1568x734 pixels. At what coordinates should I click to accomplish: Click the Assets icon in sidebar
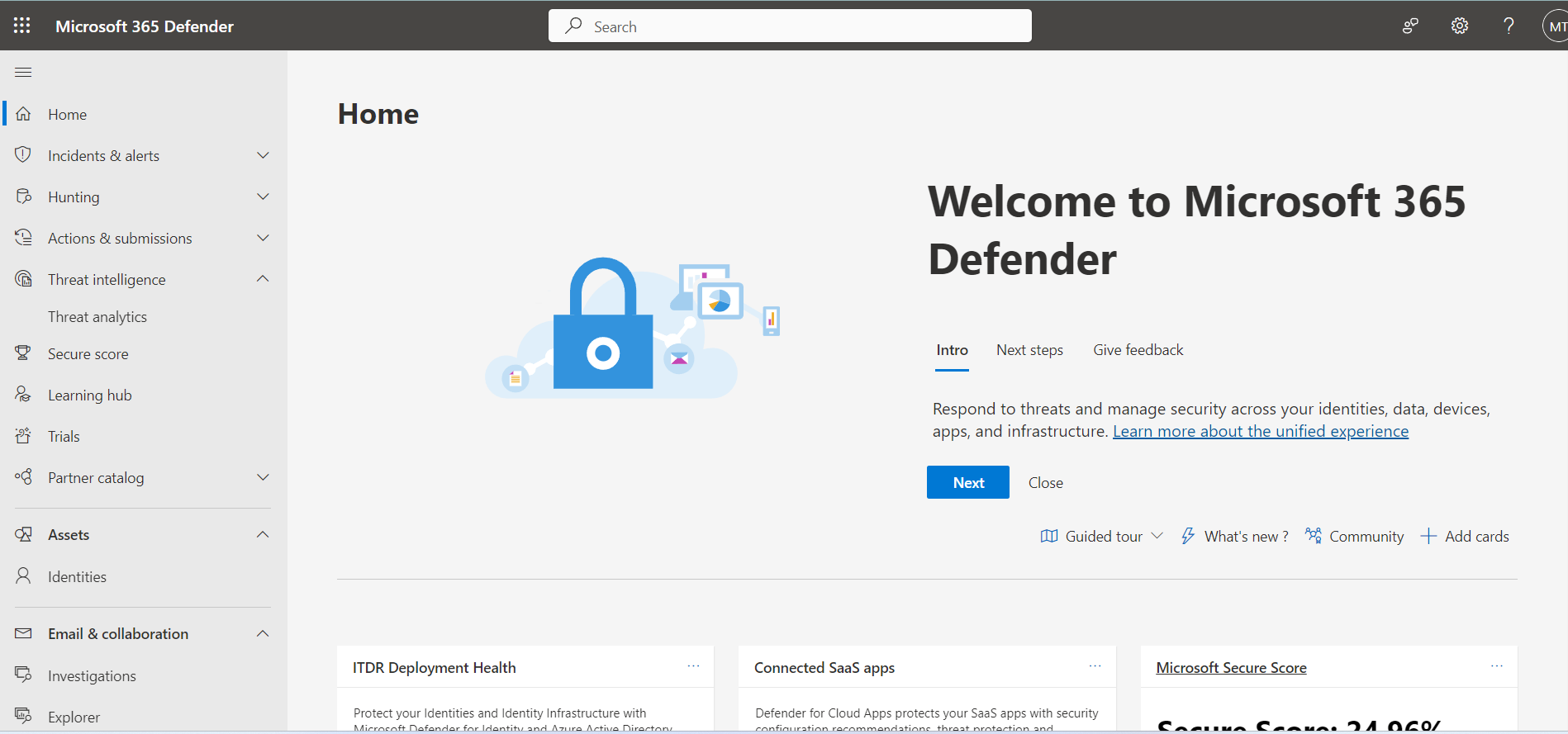[x=23, y=534]
